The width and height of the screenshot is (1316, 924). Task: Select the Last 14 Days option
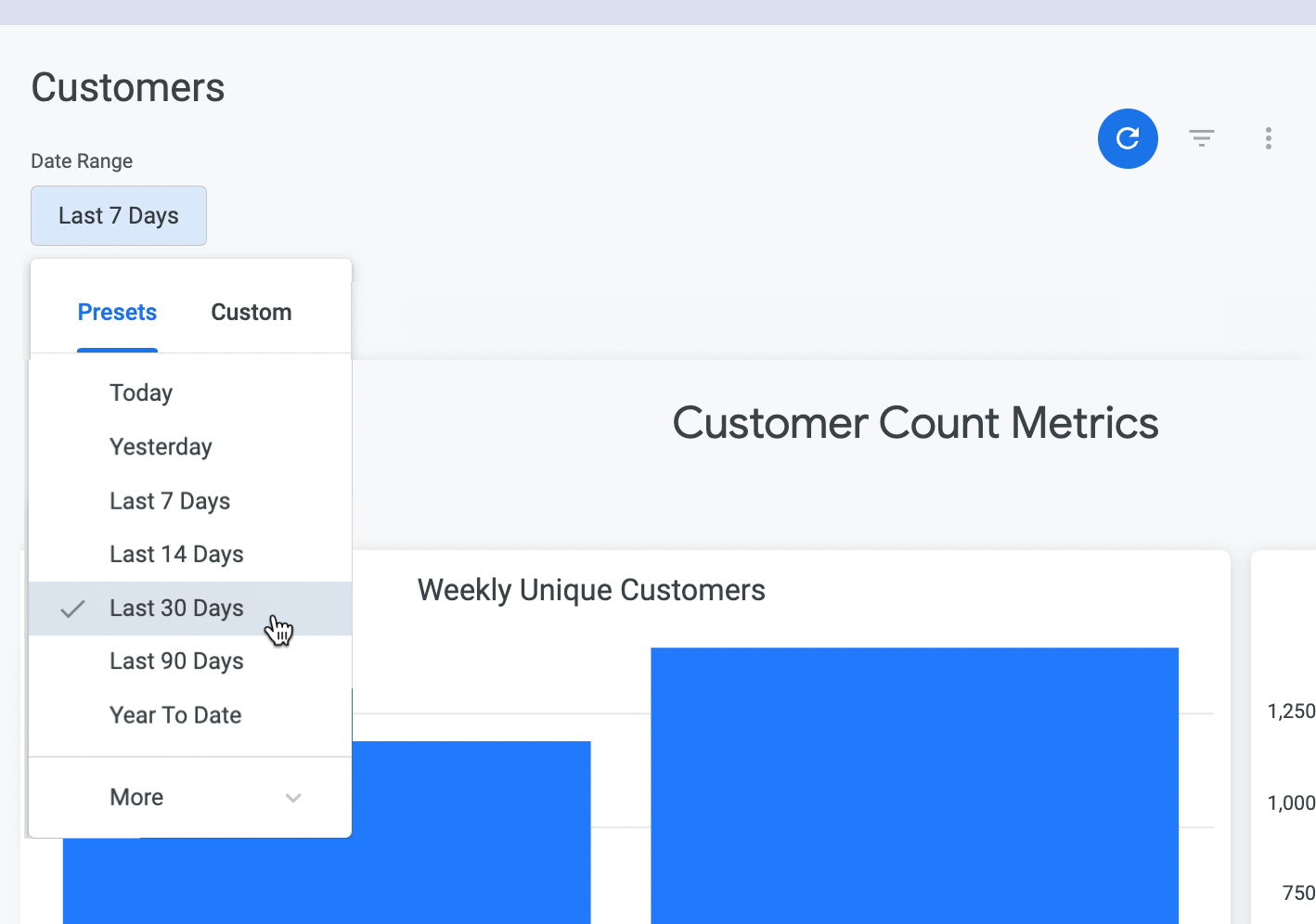coord(176,555)
